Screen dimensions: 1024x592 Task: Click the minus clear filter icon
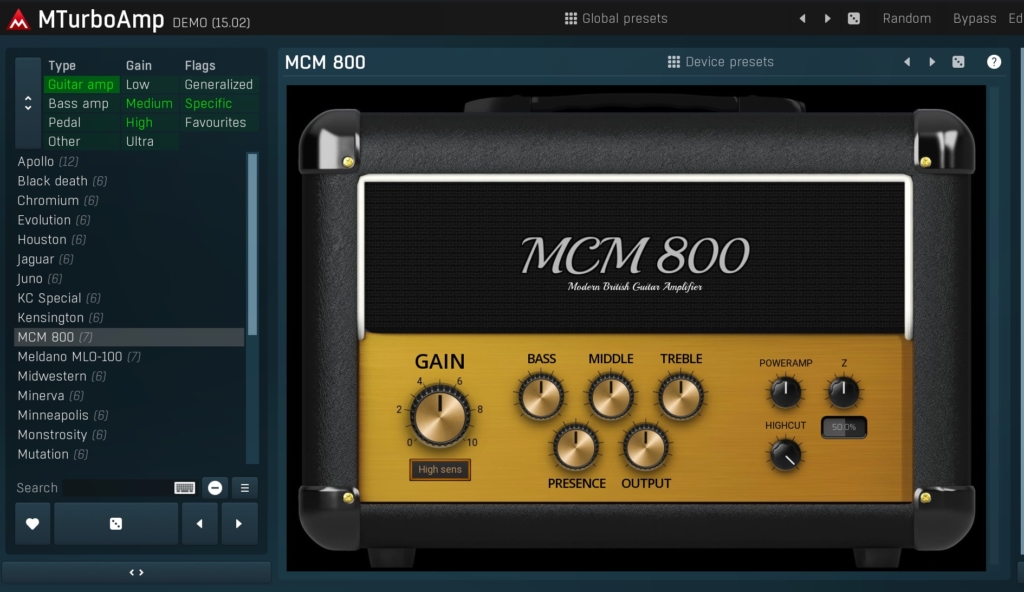215,488
